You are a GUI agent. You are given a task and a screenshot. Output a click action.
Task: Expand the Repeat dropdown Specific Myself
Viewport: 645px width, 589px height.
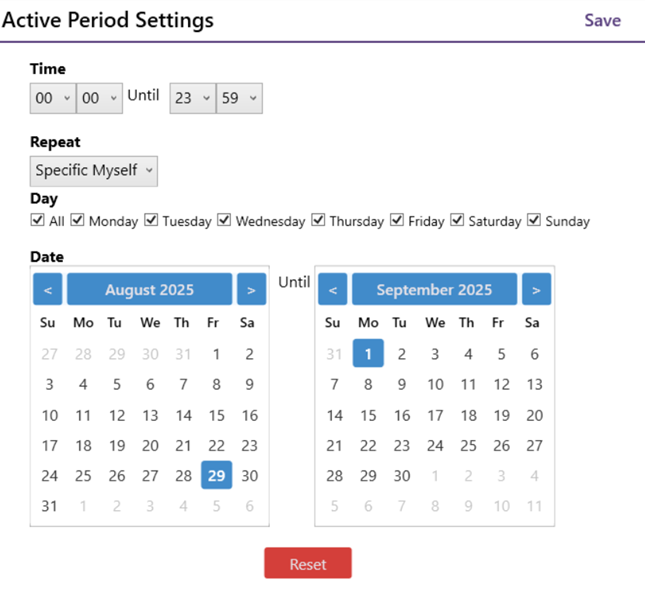coord(94,171)
